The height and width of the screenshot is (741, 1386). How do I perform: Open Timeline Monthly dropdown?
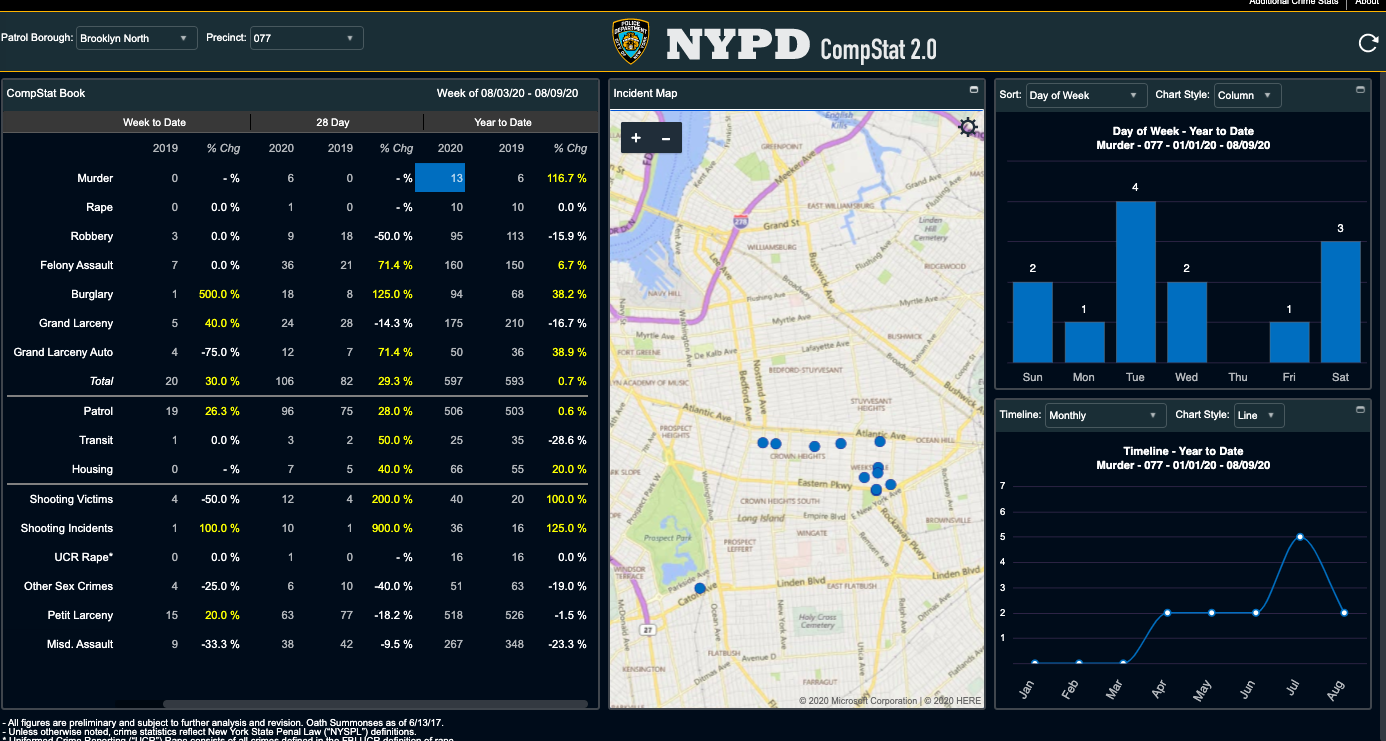tap(1106, 415)
